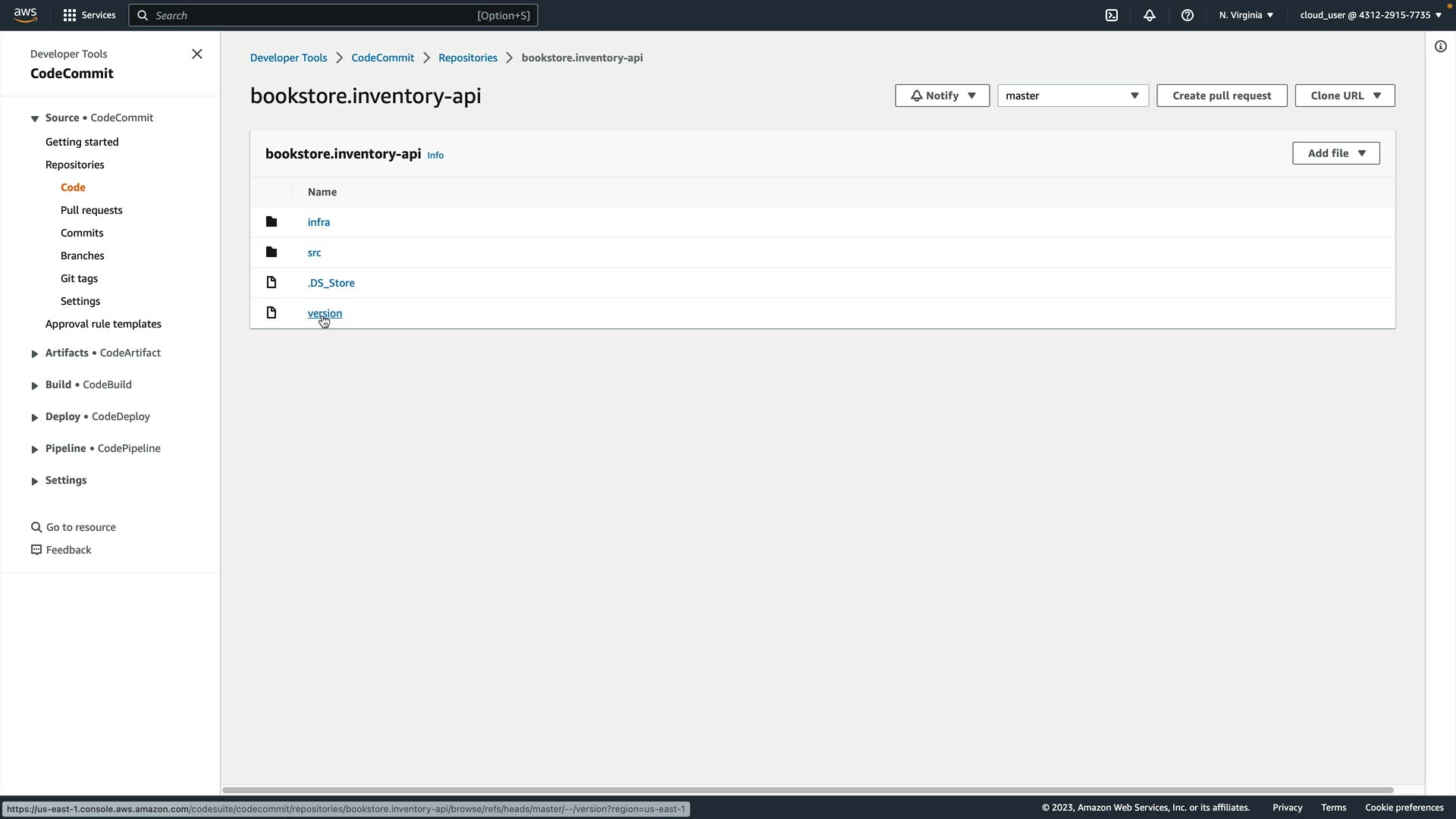Viewport: 1456px width, 819px height.
Task: Go to Branches in sidebar
Action: pyautogui.click(x=82, y=256)
